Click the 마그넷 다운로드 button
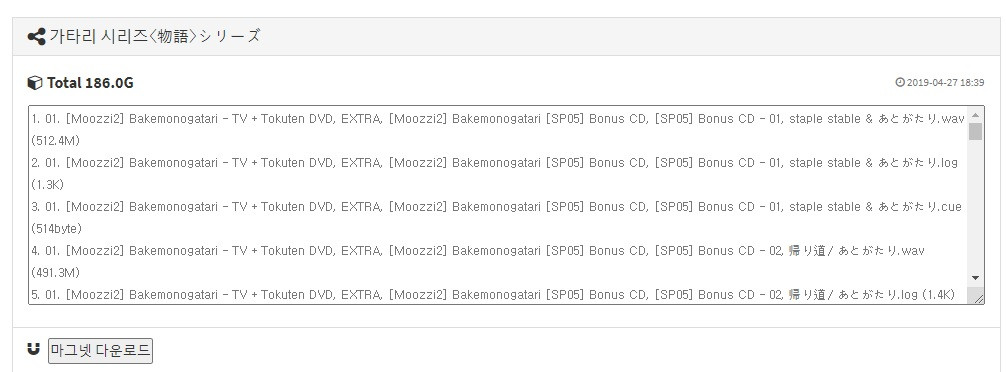The image size is (1006, 372). coord(100,351)
